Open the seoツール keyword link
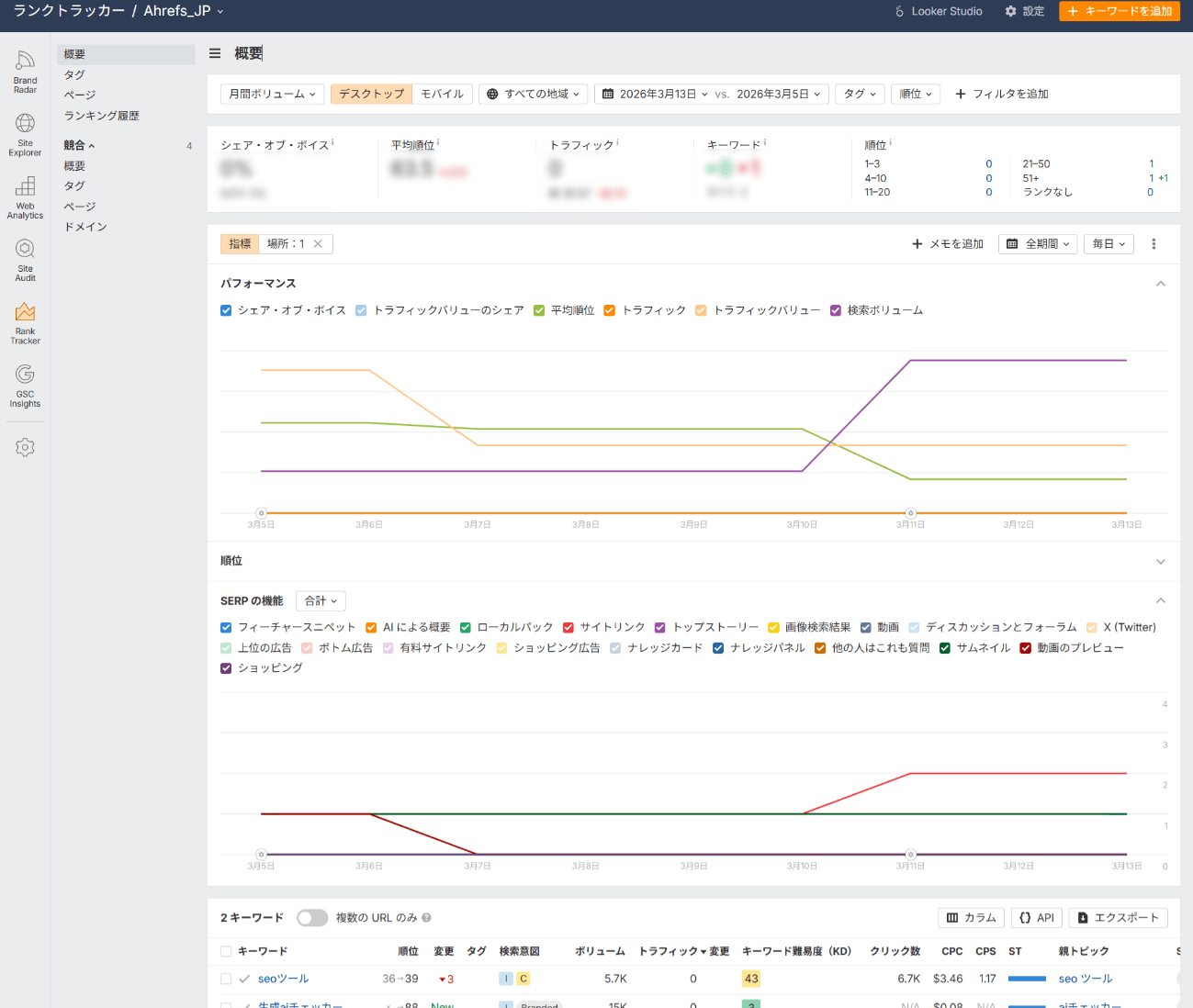Screen dimensions: 1193x1008 [x=283, y=979]
